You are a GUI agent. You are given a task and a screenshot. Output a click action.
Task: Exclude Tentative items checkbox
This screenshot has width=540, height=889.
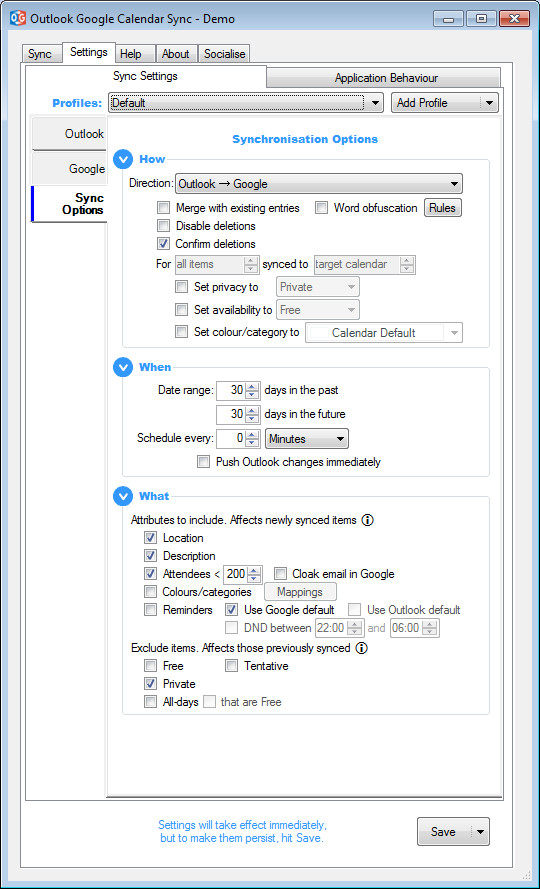coord(231,666)
